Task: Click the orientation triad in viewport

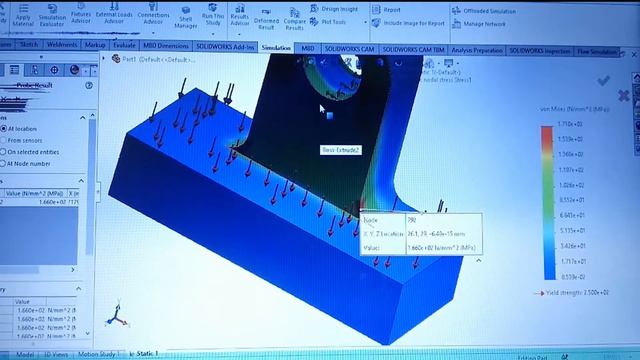Action: tap(117, 315)
